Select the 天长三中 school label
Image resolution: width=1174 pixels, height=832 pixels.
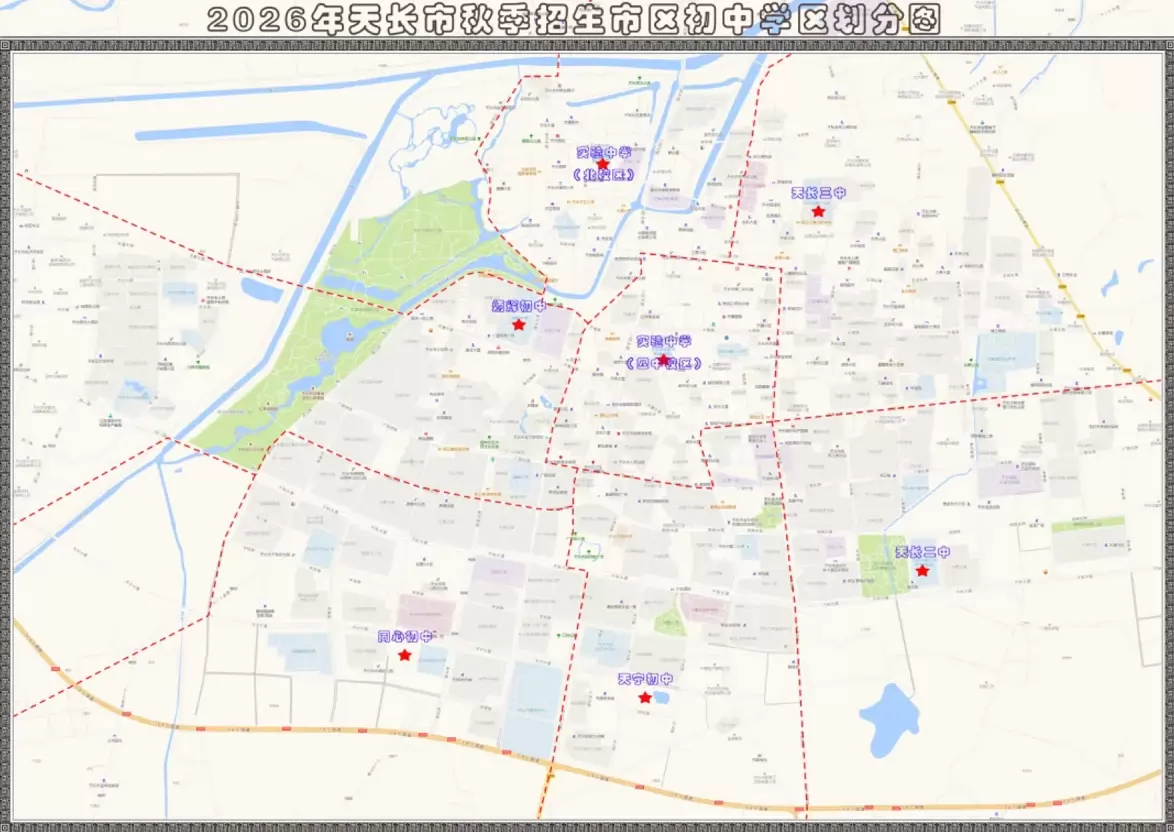tap(818, 193)
